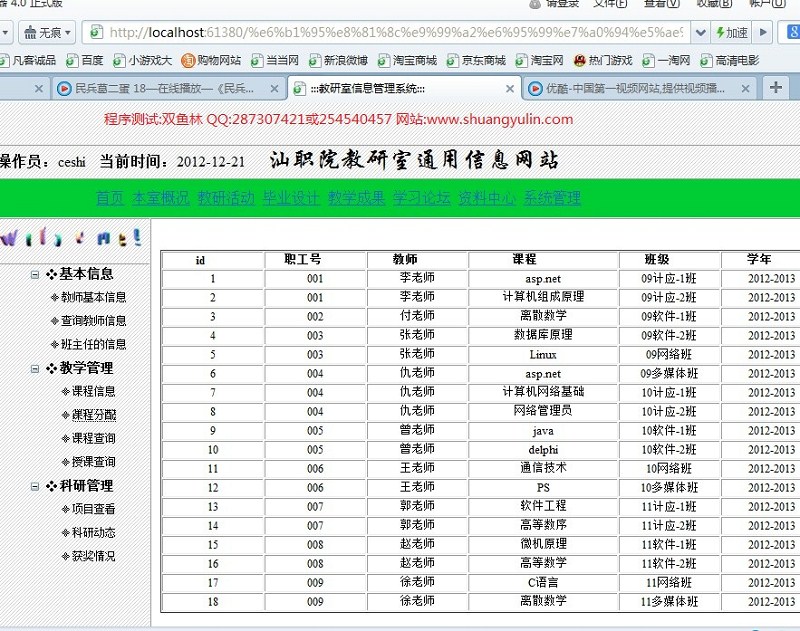Collapse the 科研管理 tree node

click(x=35, y=486)
